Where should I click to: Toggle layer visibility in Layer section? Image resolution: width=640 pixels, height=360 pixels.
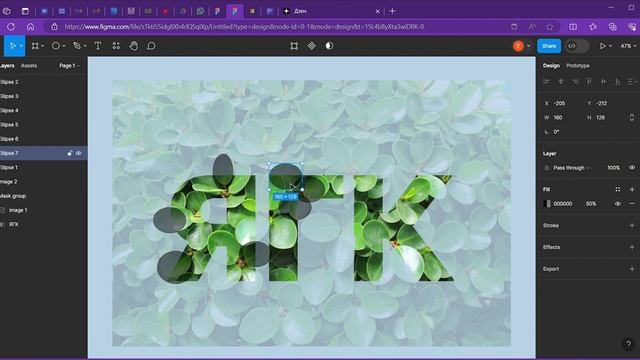click(632, 168)
